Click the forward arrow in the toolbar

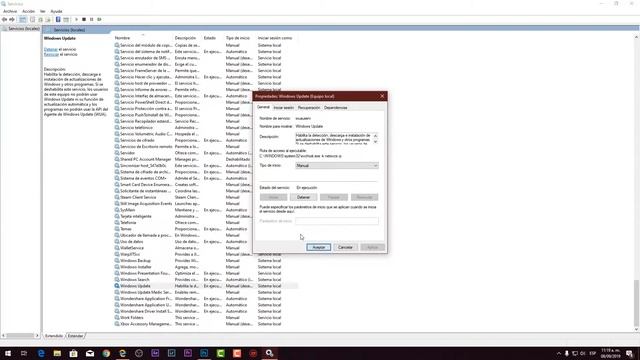(12, 19)
